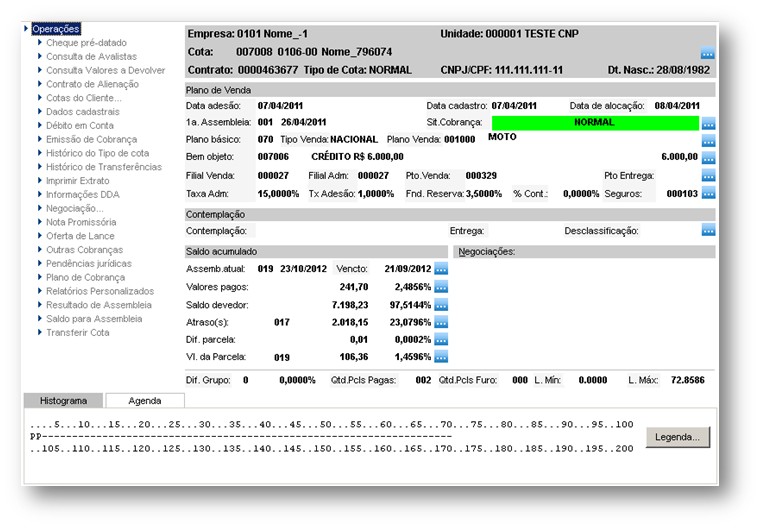Switch to the Agenda tab

[145, 400]
